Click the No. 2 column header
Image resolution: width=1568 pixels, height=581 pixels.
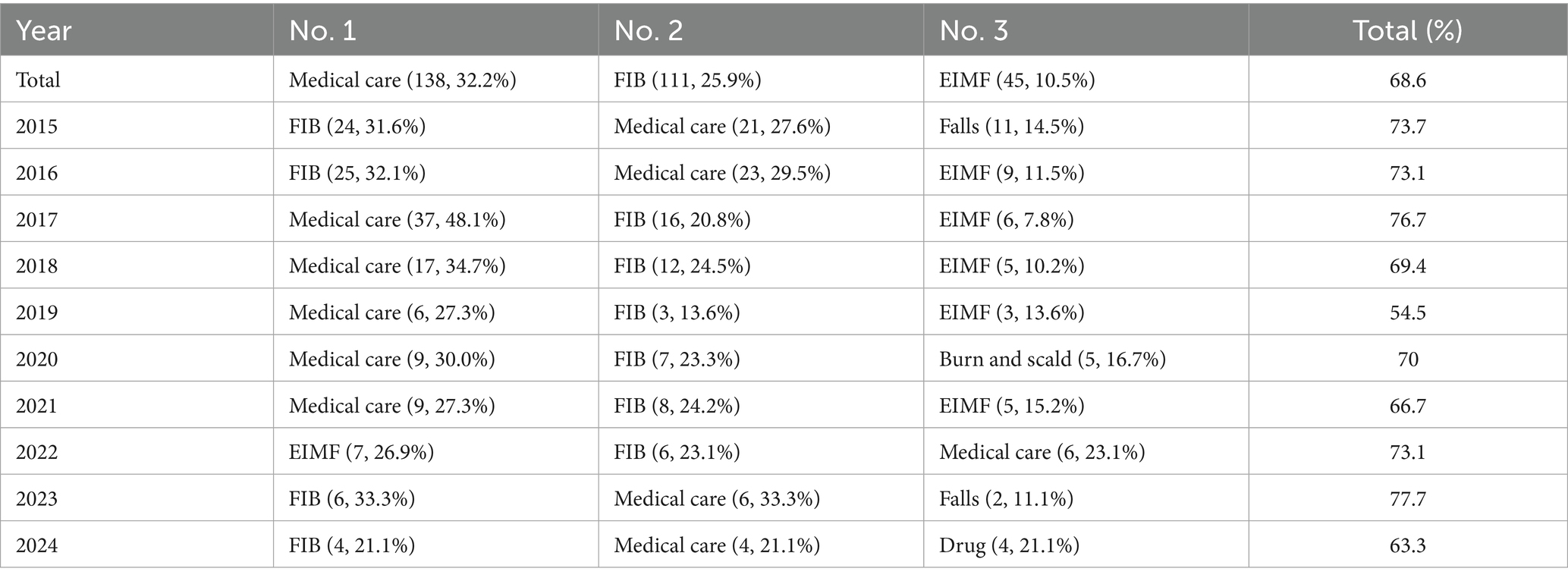649,30
